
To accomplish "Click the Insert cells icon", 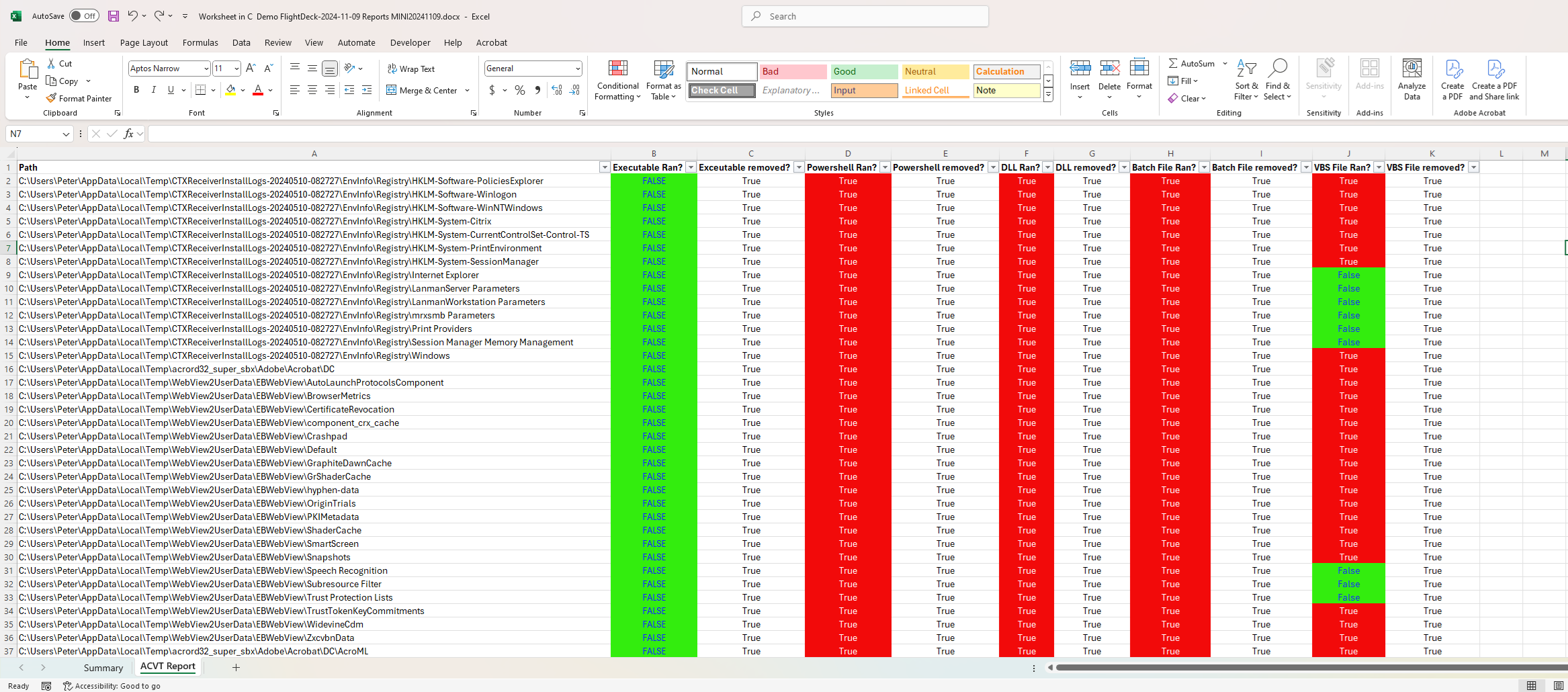I will 1080,69.
